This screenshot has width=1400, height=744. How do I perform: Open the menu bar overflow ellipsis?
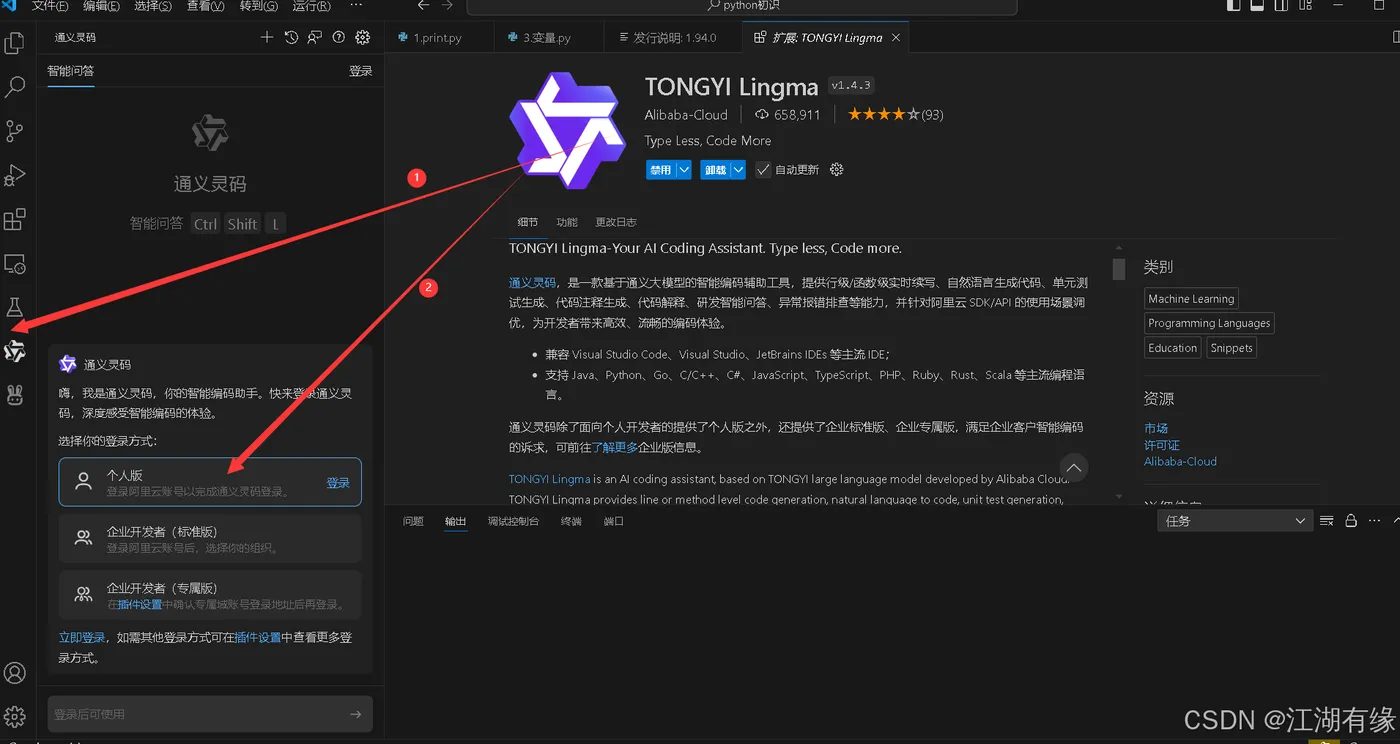(356, 6)
